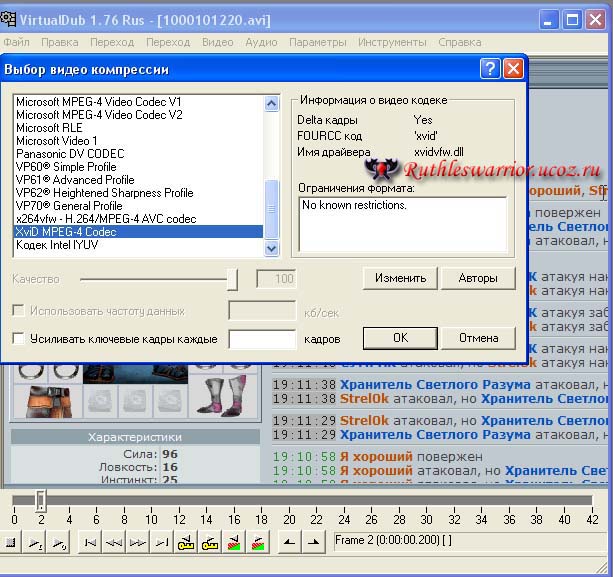This screenshot has width=613, height=577.
Task: Step back one frame
Action: pyautogui.click(x=114, y=542)
